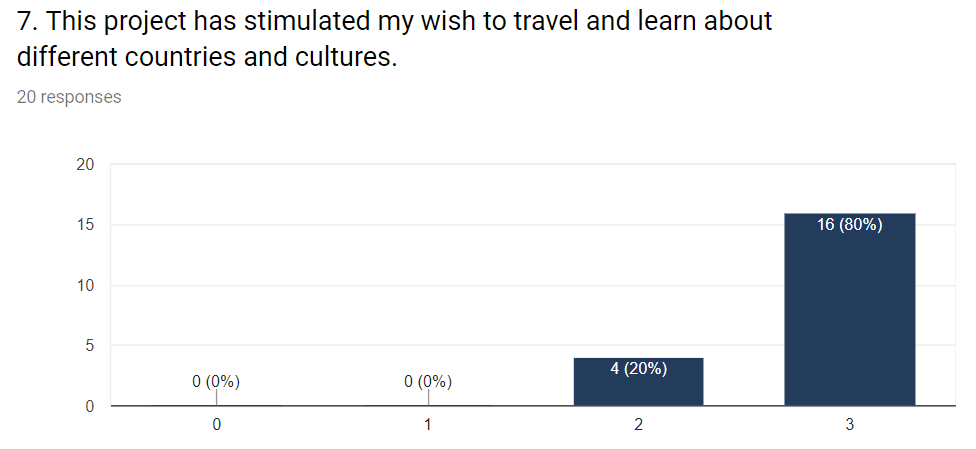Click y-axis value 5
This screenshot has height=449, width=976.
point(90,346)
